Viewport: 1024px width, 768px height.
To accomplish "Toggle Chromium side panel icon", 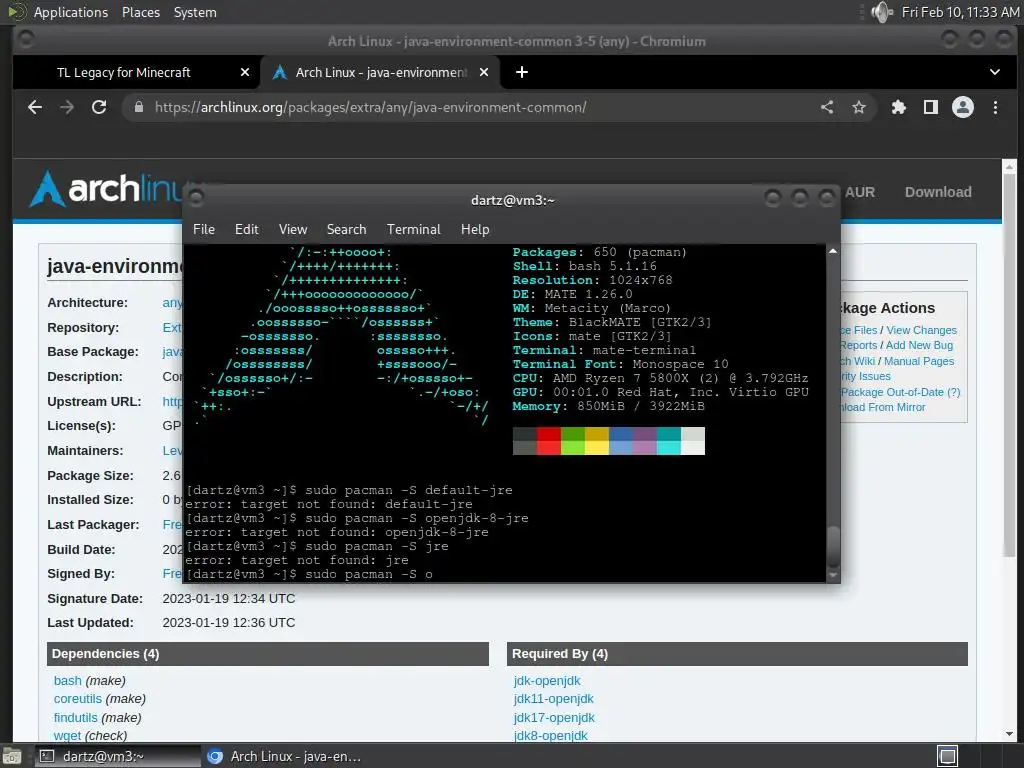I will click(x=931, y=107).
